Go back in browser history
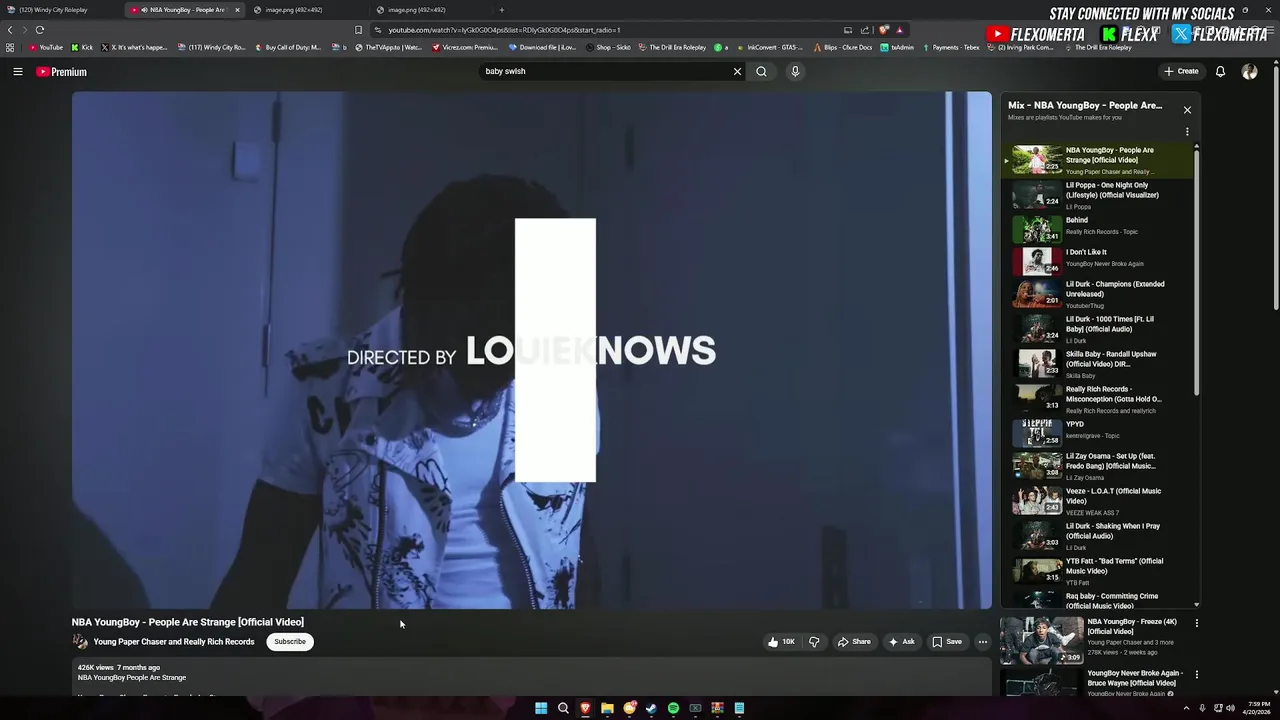 tap(10, 30)
